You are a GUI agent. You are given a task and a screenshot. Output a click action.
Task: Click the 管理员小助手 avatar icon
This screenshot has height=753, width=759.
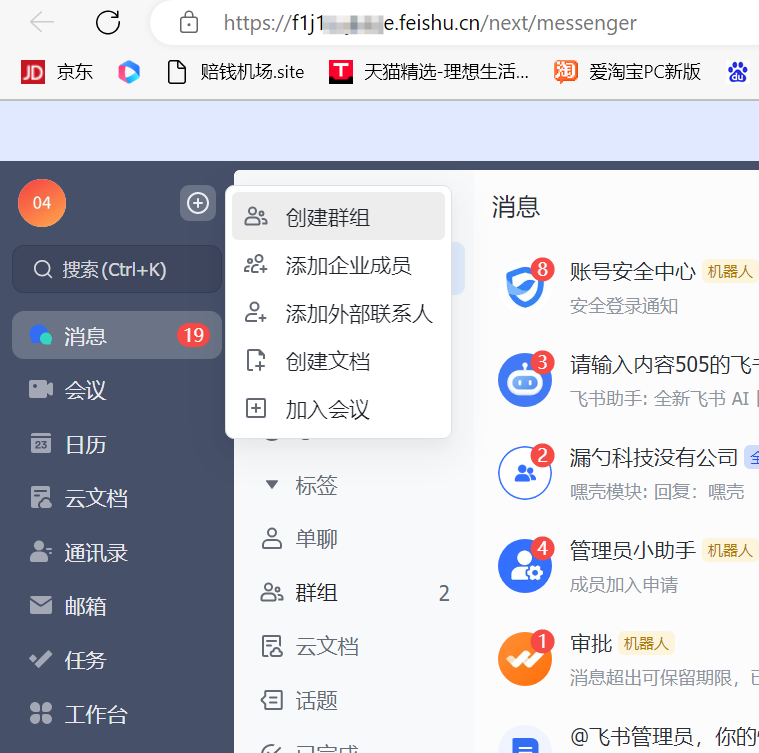[525, 566]
